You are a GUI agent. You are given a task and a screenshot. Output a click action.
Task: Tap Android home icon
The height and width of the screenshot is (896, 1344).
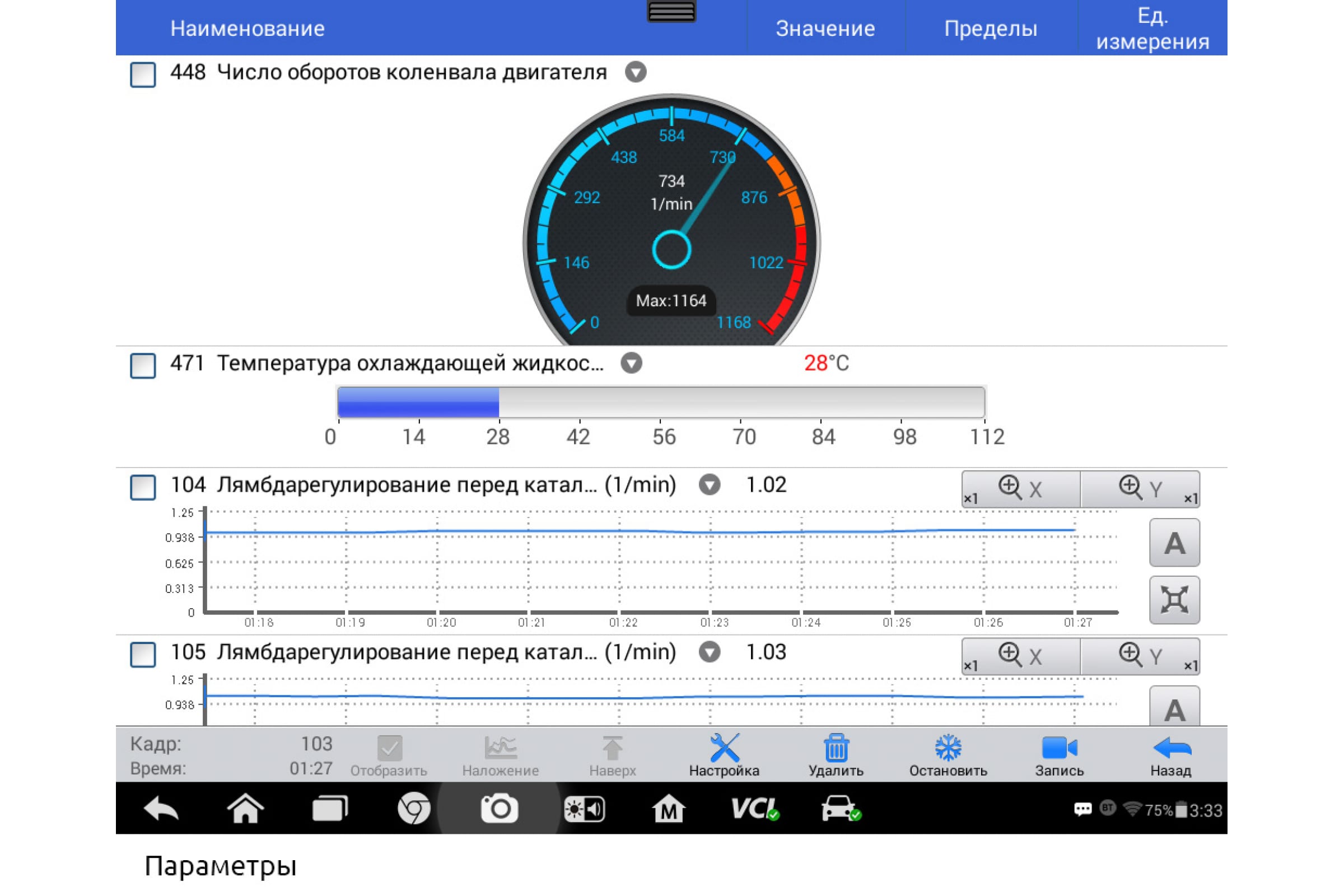click(x=246, y=809)
